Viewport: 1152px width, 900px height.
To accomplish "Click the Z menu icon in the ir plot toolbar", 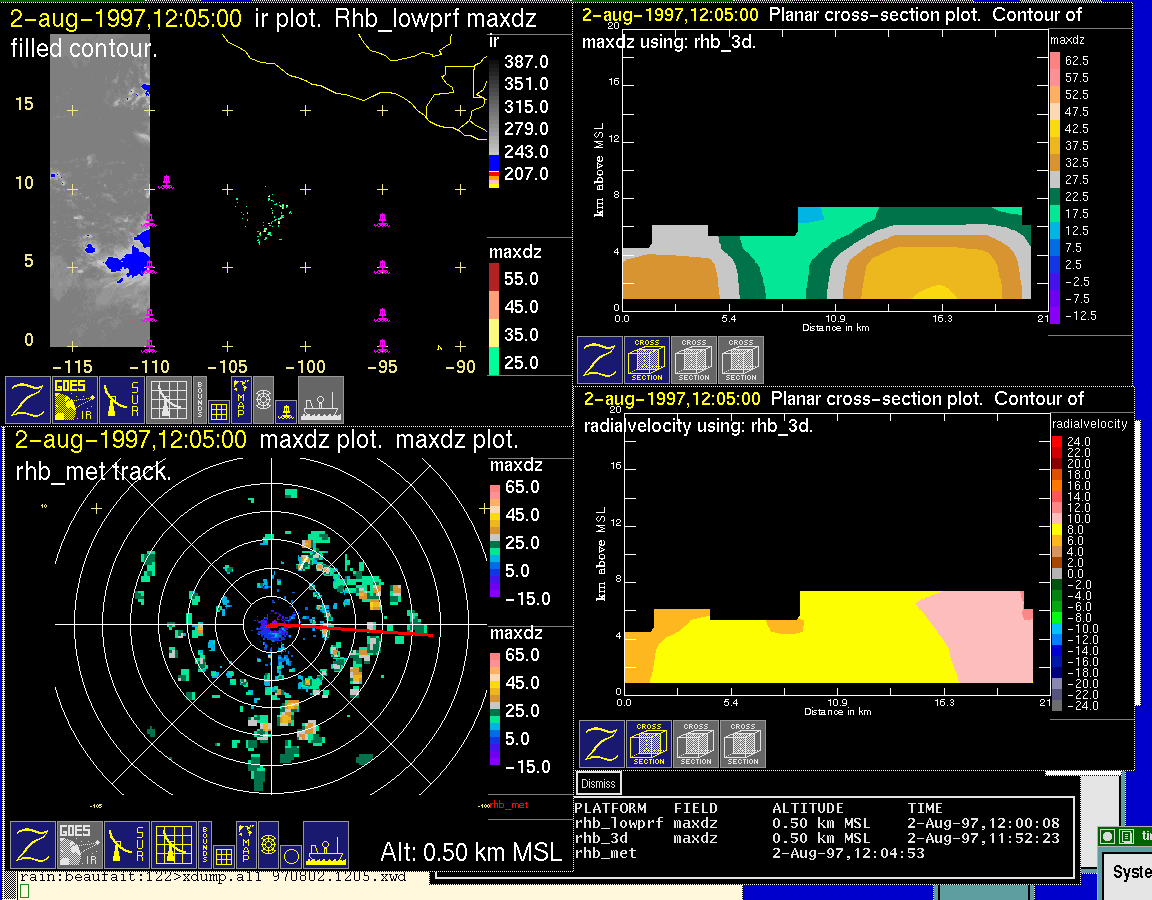I will [x=28, y=400].
